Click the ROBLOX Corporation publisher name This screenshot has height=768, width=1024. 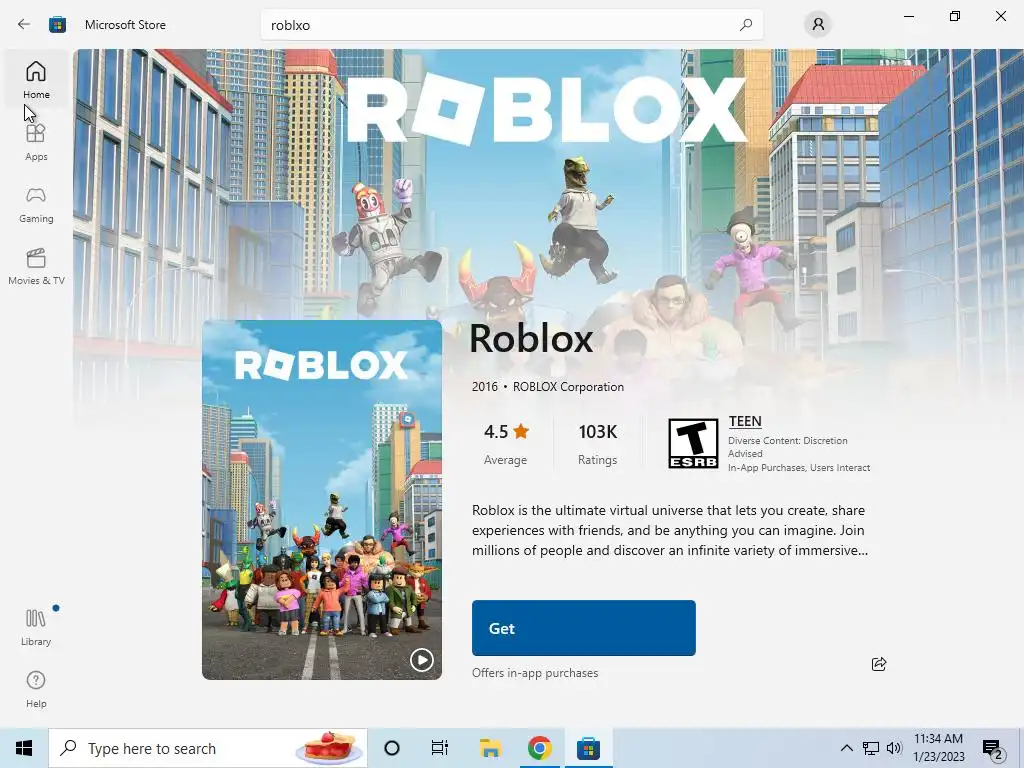pos(568,387)
